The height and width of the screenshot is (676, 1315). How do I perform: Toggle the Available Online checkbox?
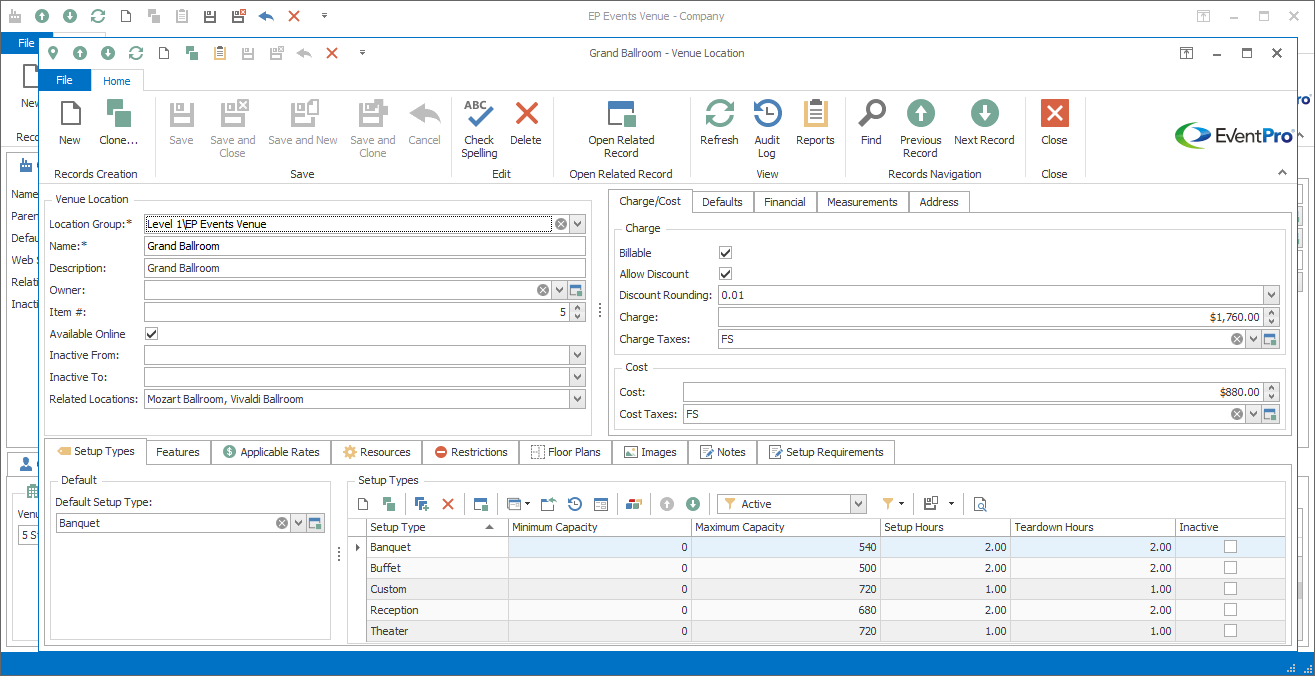pos(152,334)
